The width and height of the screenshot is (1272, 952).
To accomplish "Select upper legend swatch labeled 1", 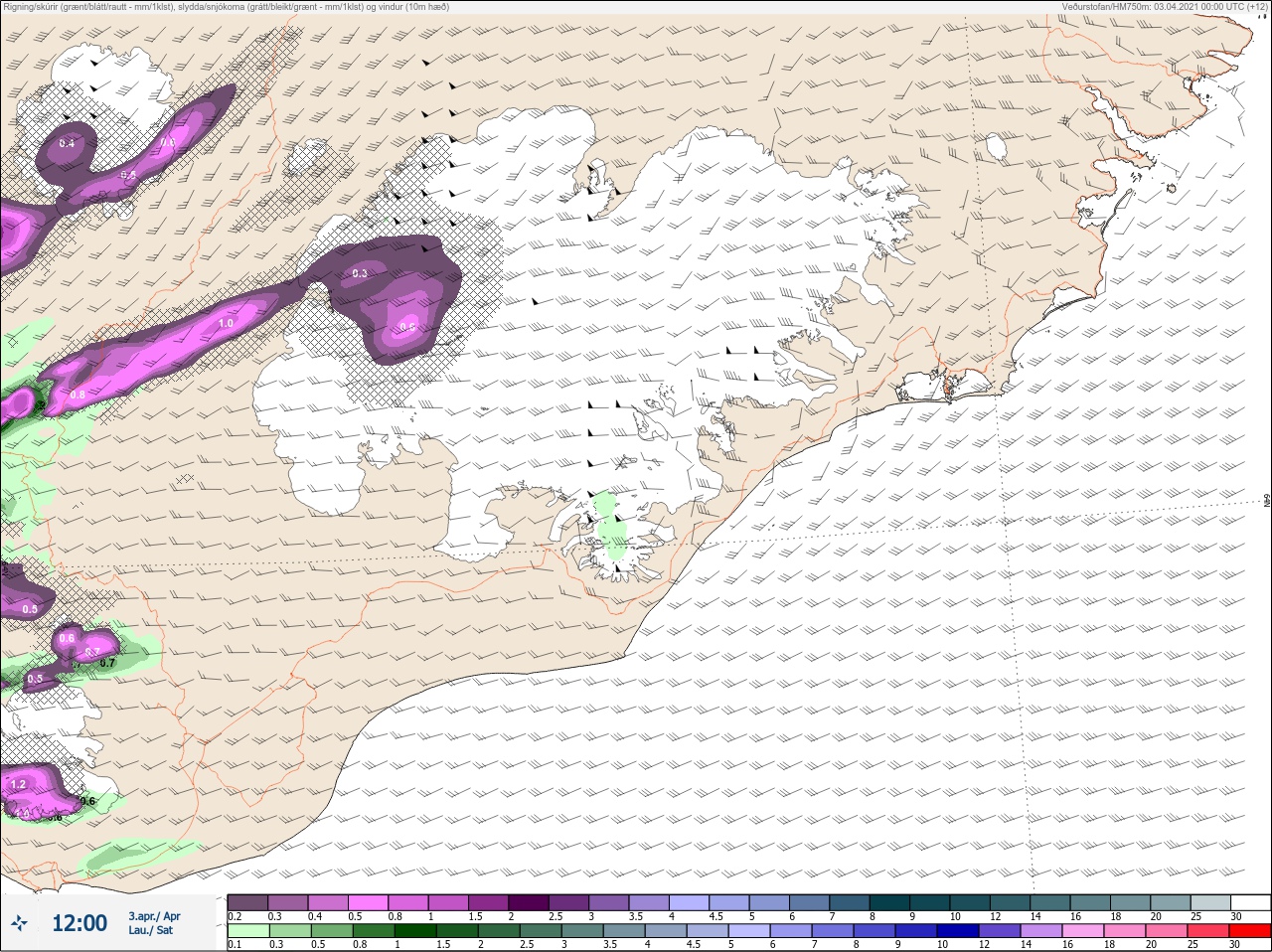I will click(448, 901).
